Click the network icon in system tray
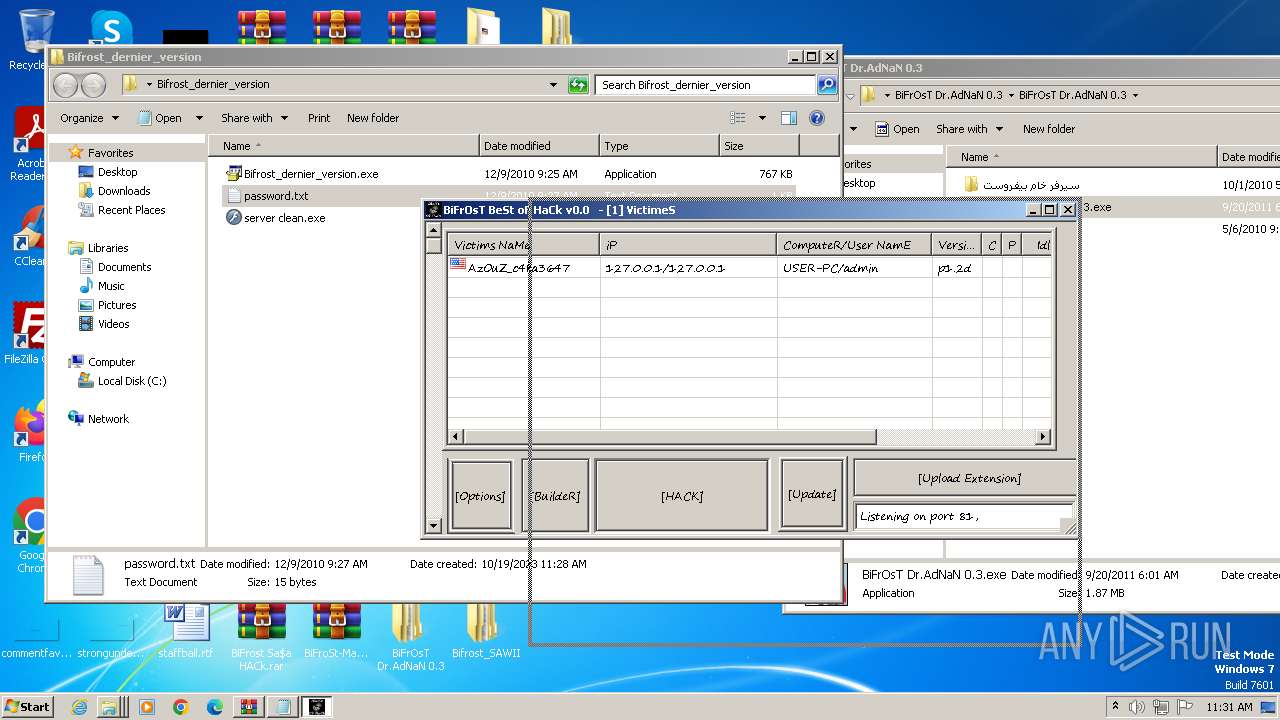1280x720 pixels. 1162,707
